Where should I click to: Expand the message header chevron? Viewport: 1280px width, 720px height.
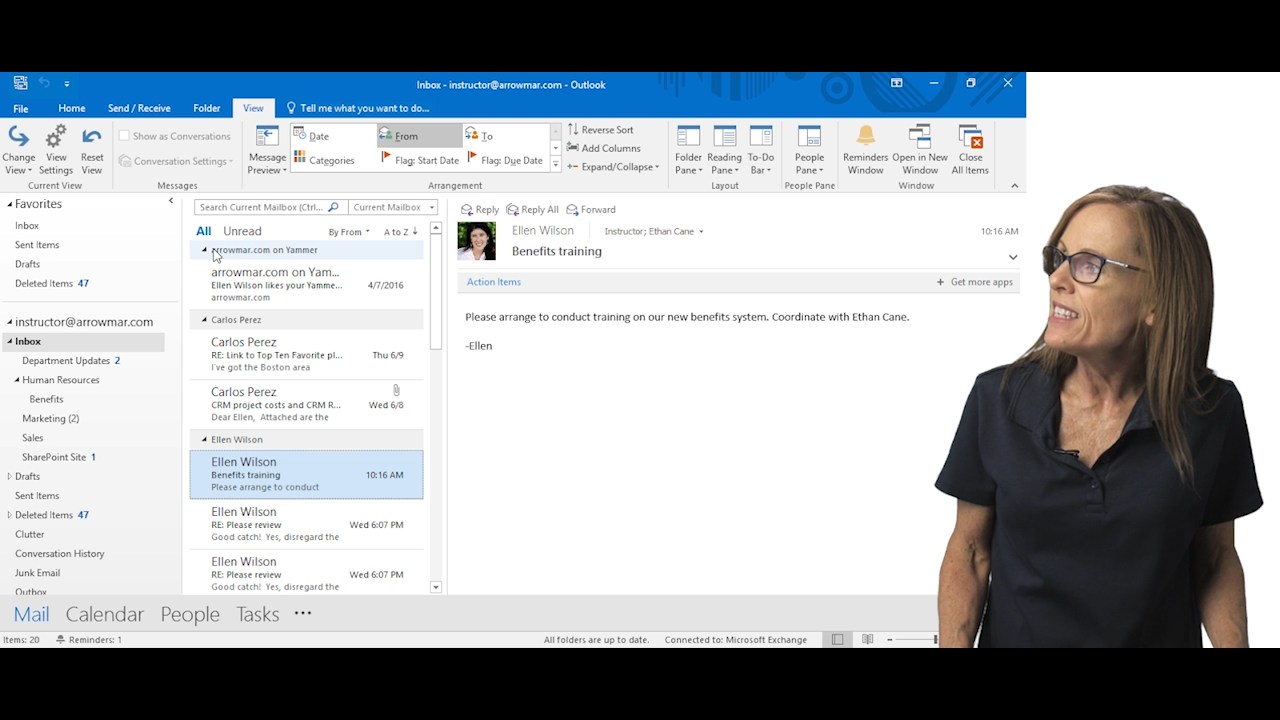(x=1013, y=257)
